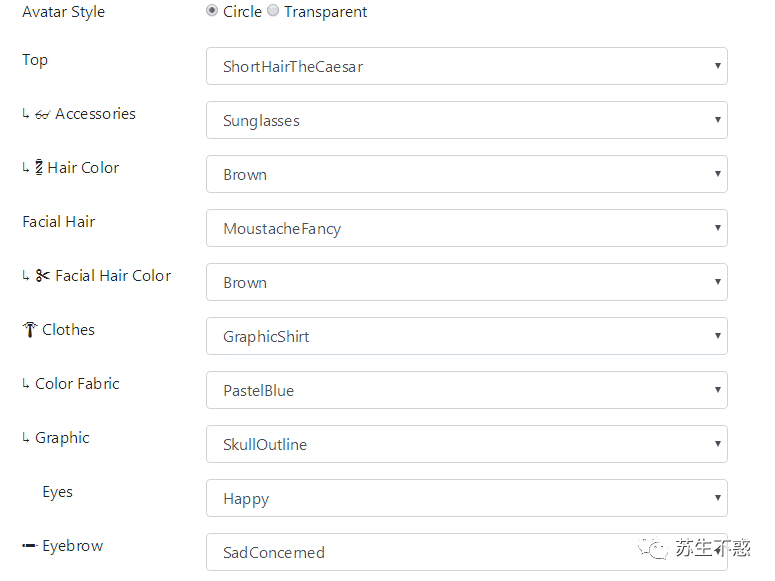Open the Eyes dropdown showing Happy

[x=466, y=499]
